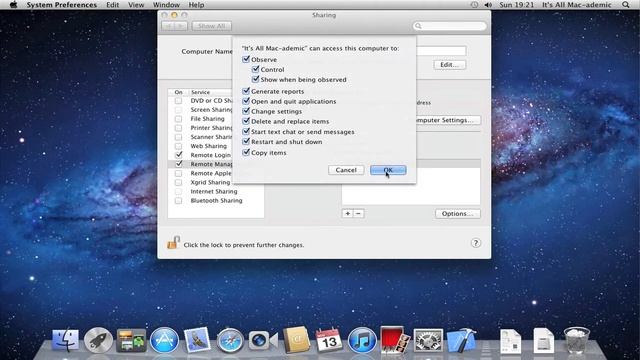This screenshot has height=360, width=640.
Task: Open Finder from the Dock
Action: tap(65, 340)
